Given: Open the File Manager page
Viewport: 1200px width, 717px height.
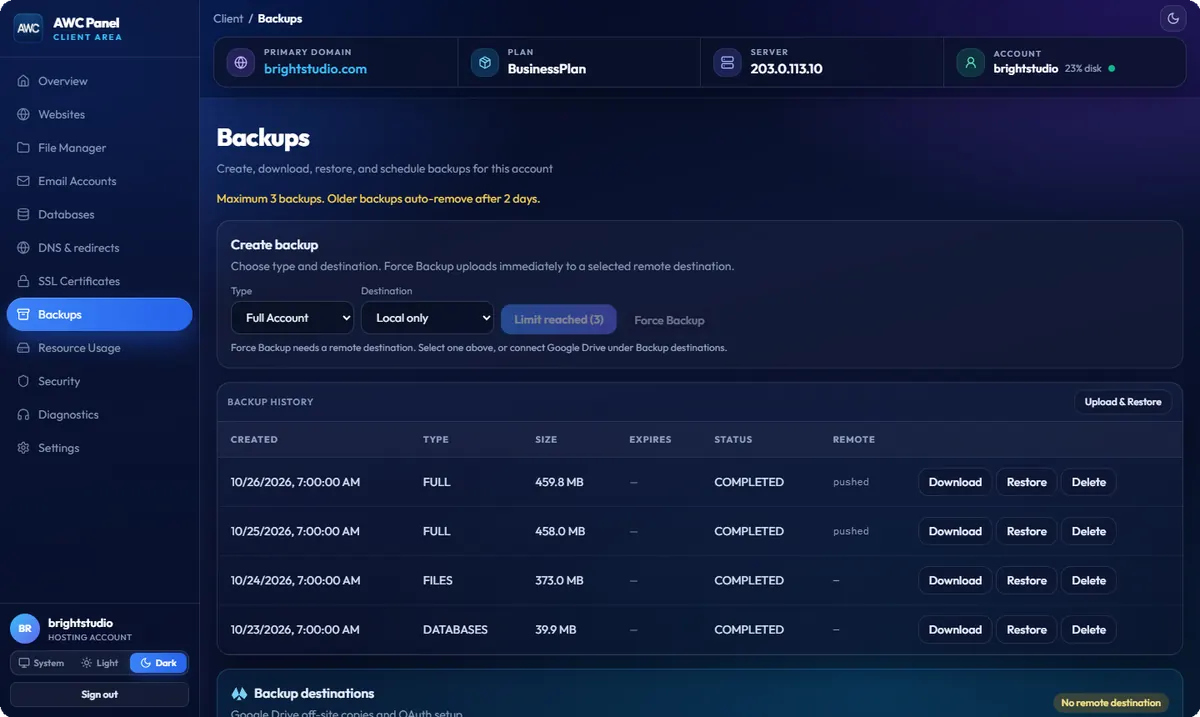Looking at the screenshot, I should 99,148.
